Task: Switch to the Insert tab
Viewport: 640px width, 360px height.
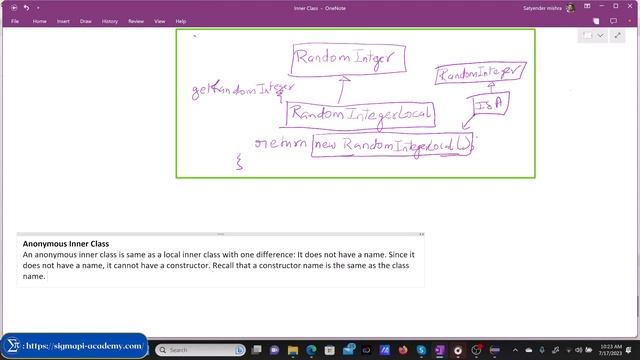Action: pyautogui.click(x=63, y=21)
